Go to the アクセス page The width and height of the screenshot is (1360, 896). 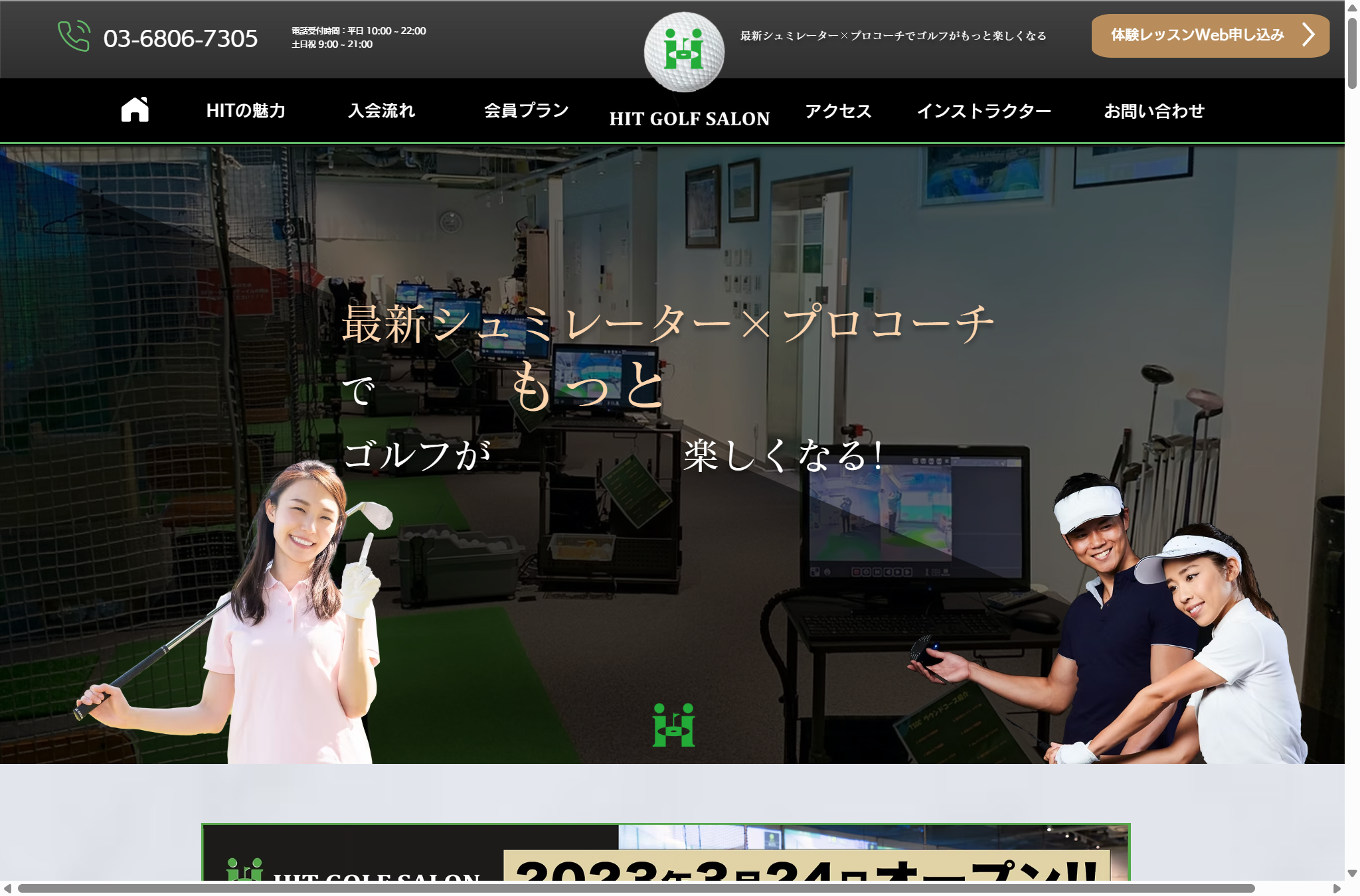838,111
